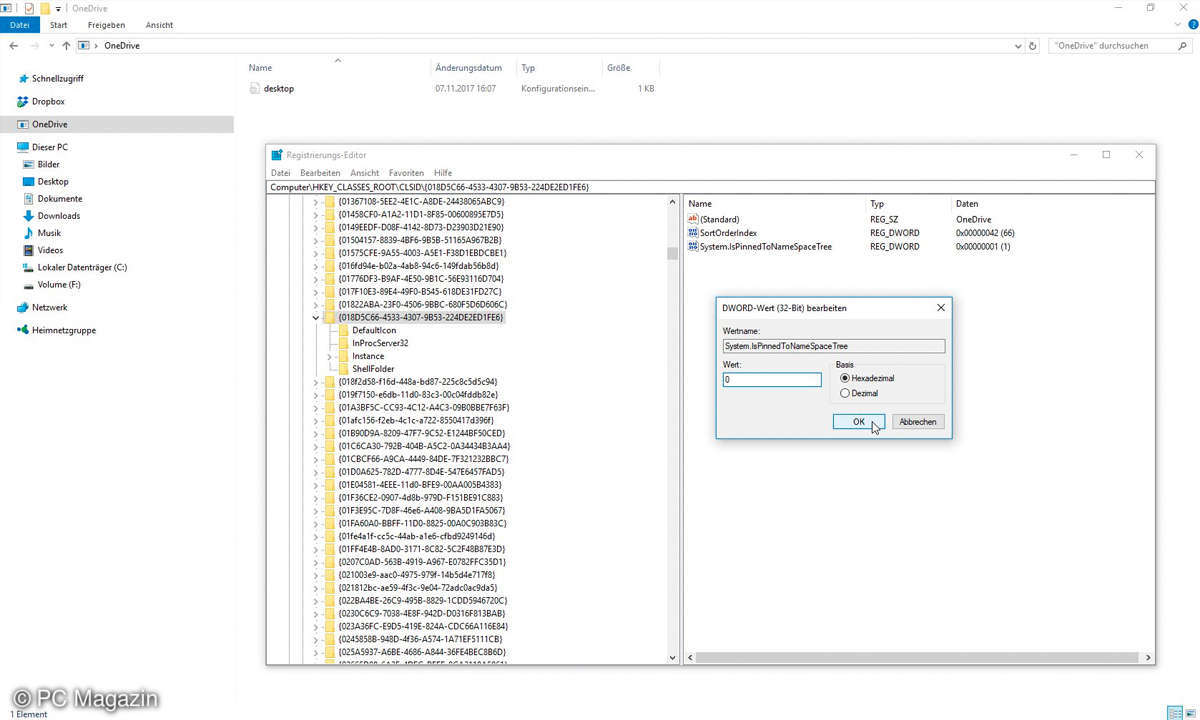
Task: Cancel the dialog with Abbrechen
Action: [918, 422]
